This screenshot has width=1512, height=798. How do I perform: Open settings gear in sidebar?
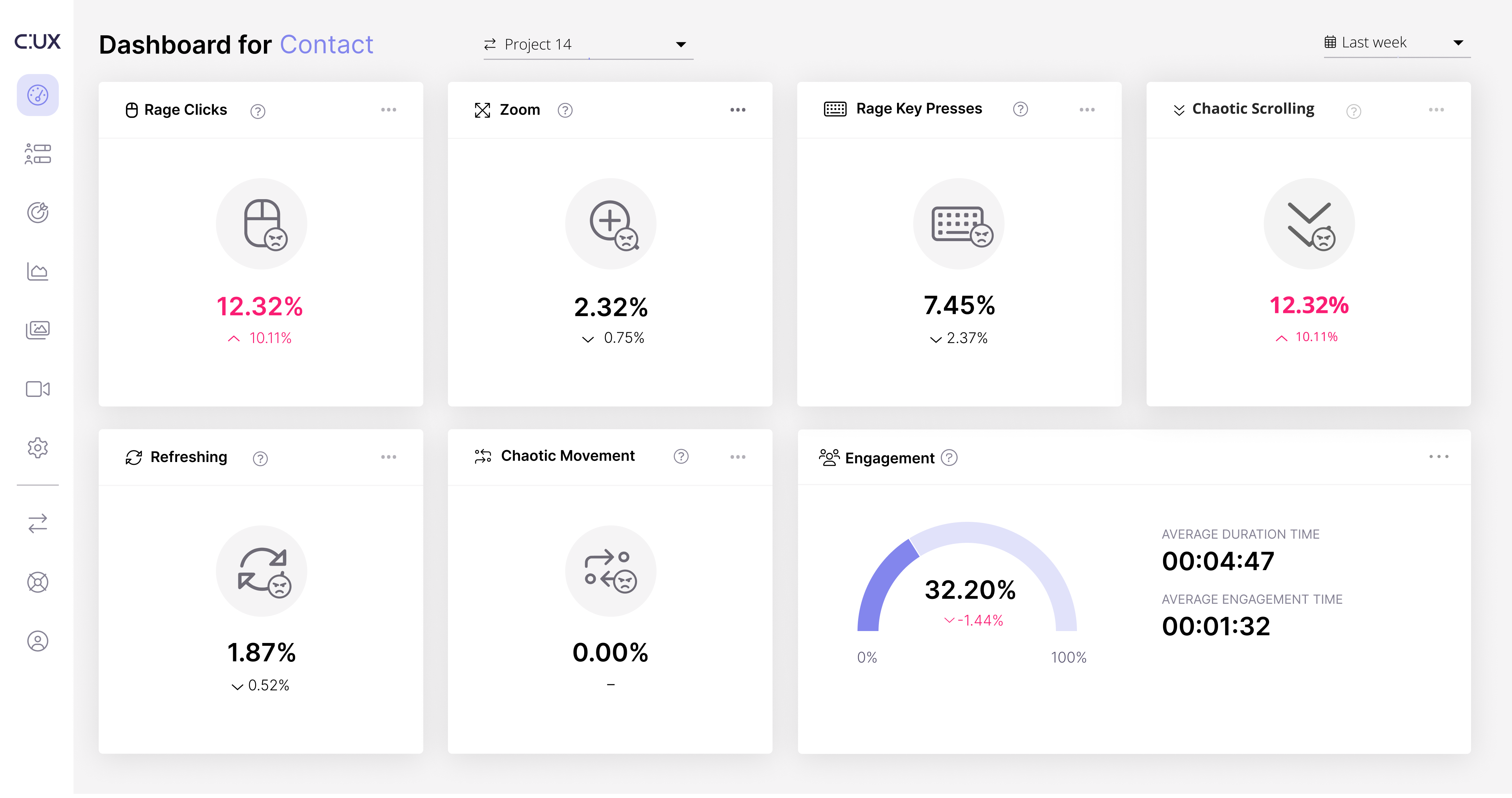coord(37,448)
